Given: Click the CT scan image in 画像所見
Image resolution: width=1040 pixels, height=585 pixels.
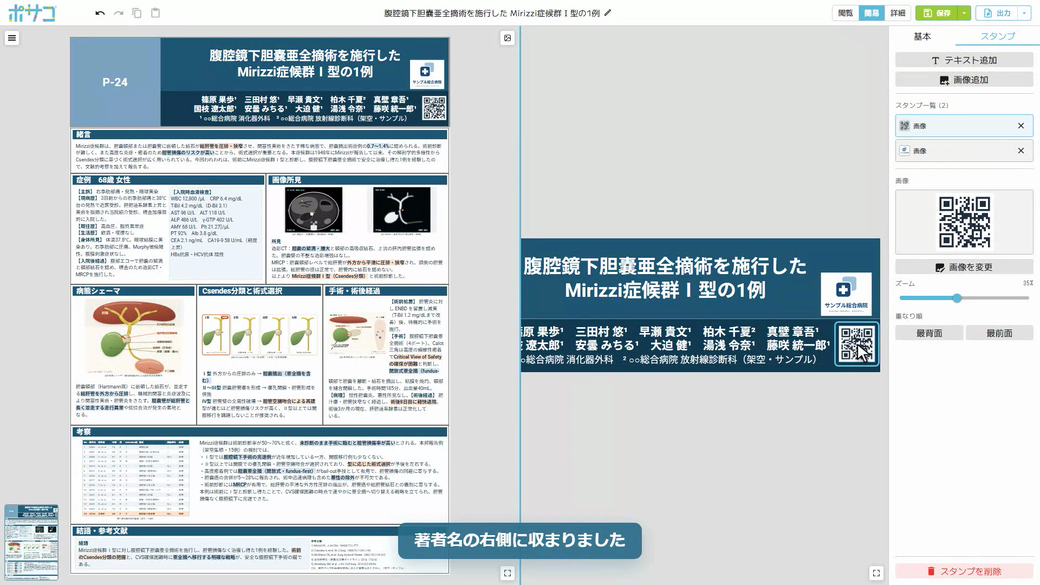Looking at the screenshot, I should (314, 210).
